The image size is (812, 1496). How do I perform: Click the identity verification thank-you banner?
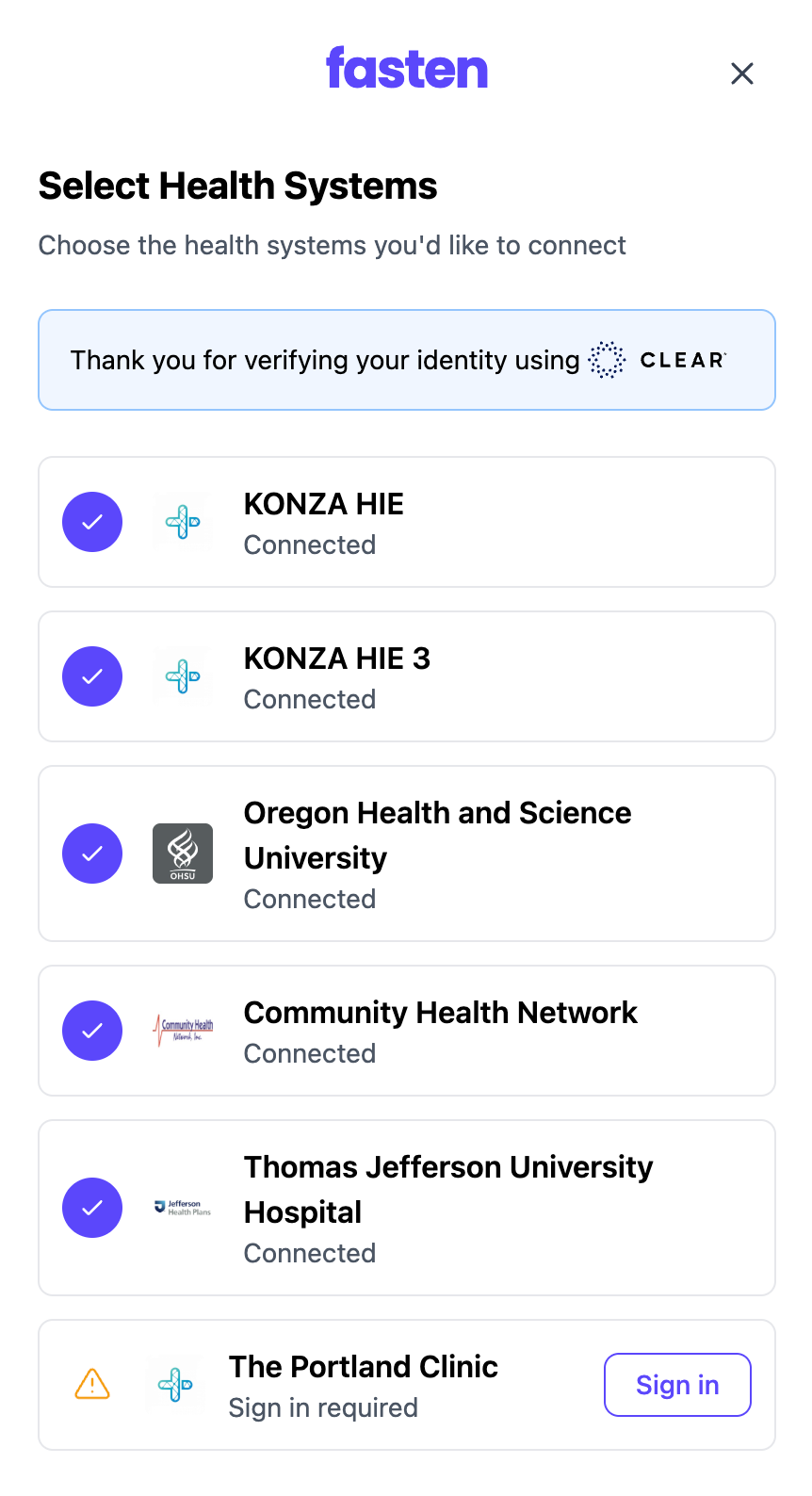[407, 360]
